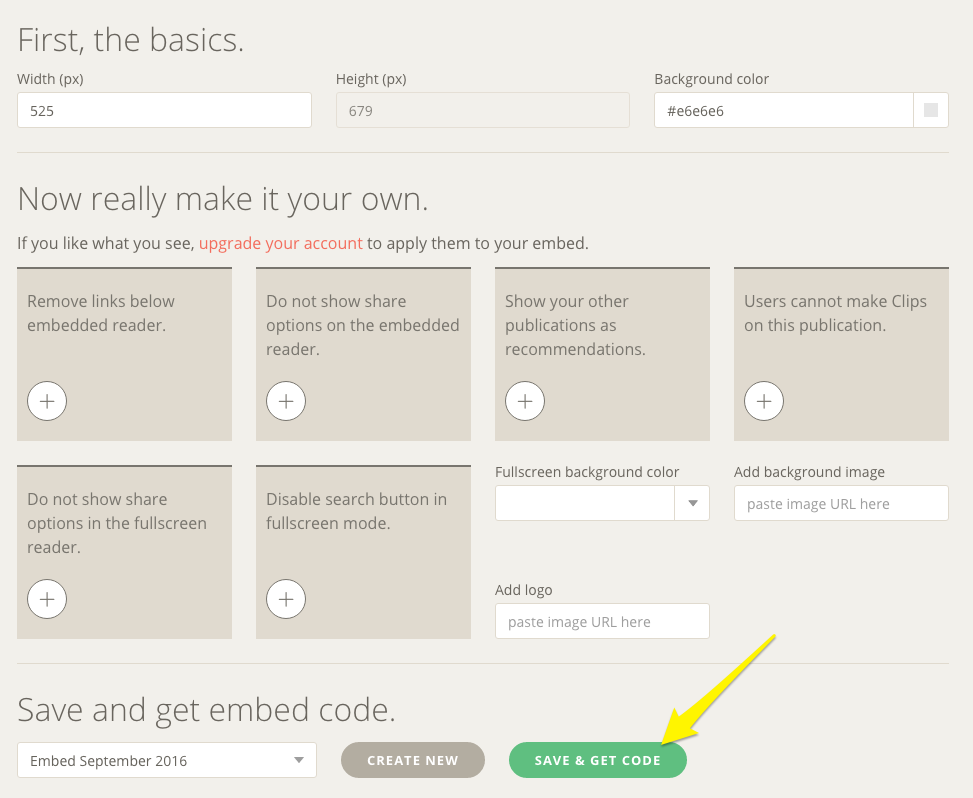Click the Width (px) input field
973x798 pixels.
[x=164, y=110]
